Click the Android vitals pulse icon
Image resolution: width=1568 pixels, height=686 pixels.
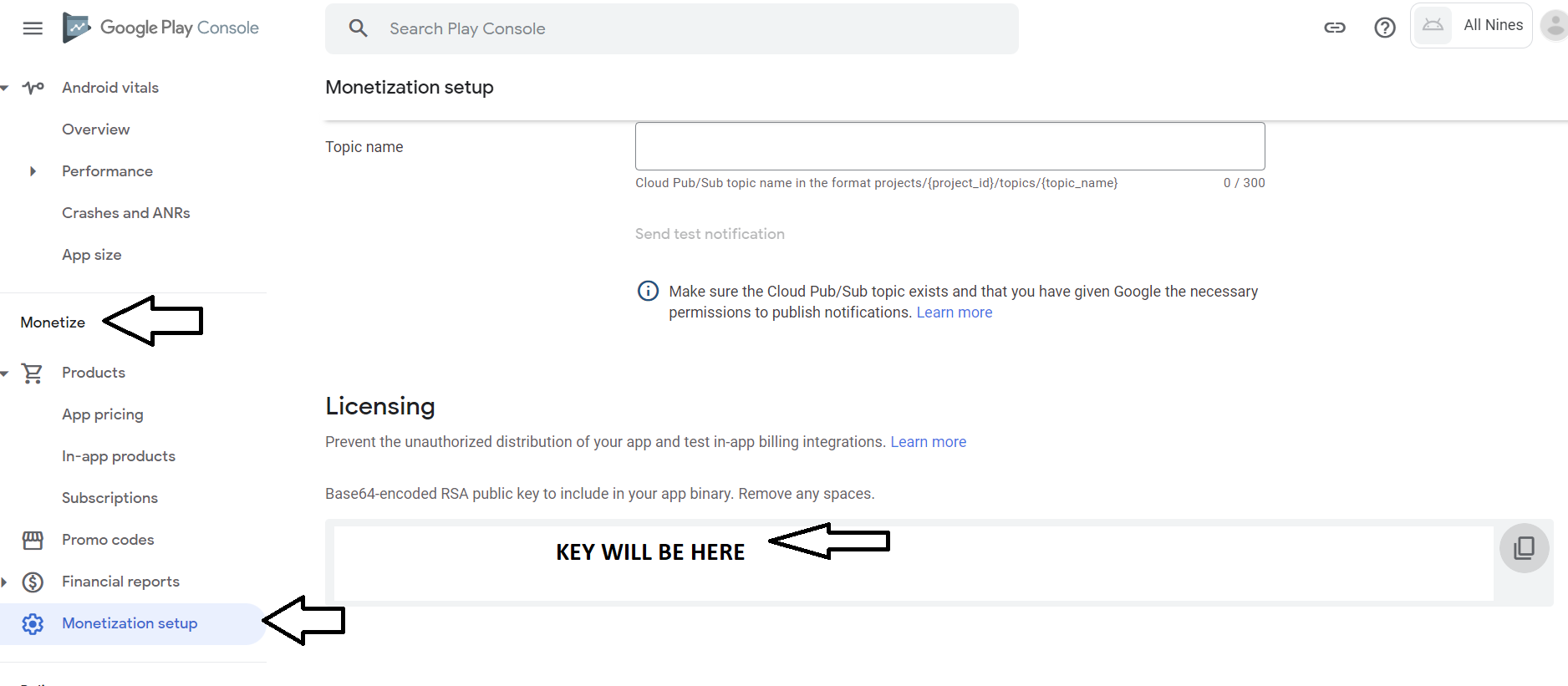tap(33, 88)
